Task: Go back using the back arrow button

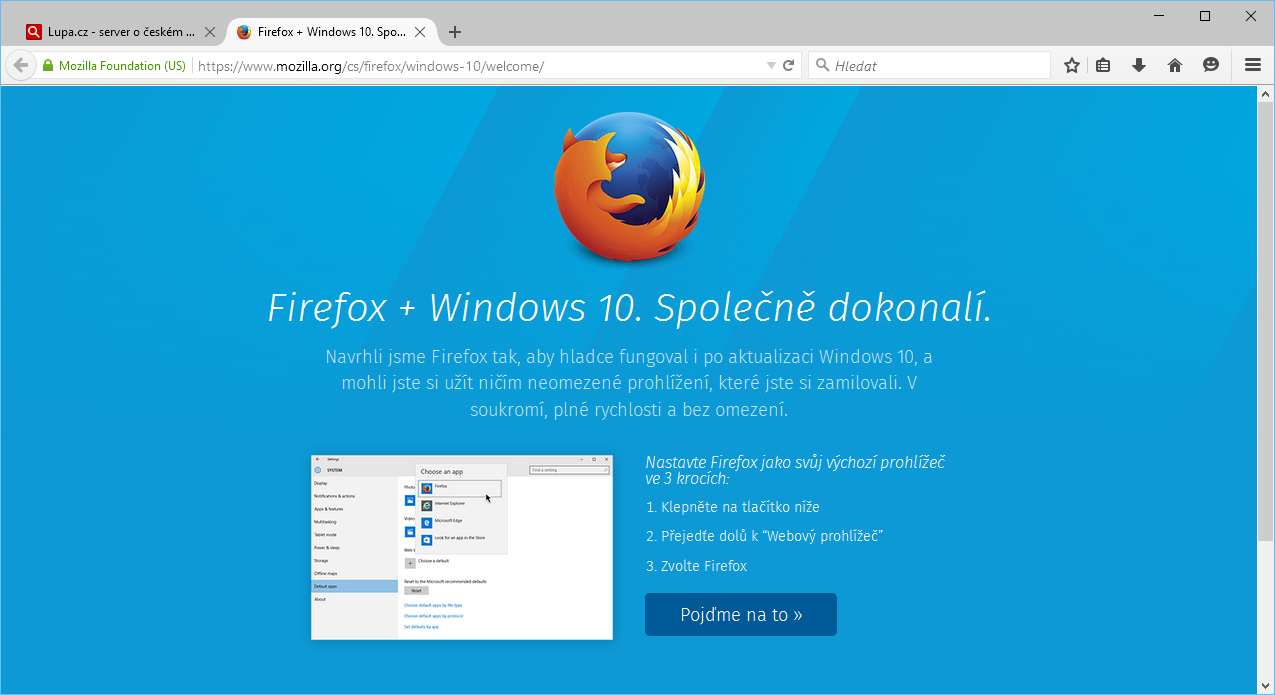Action: [20, 65]
